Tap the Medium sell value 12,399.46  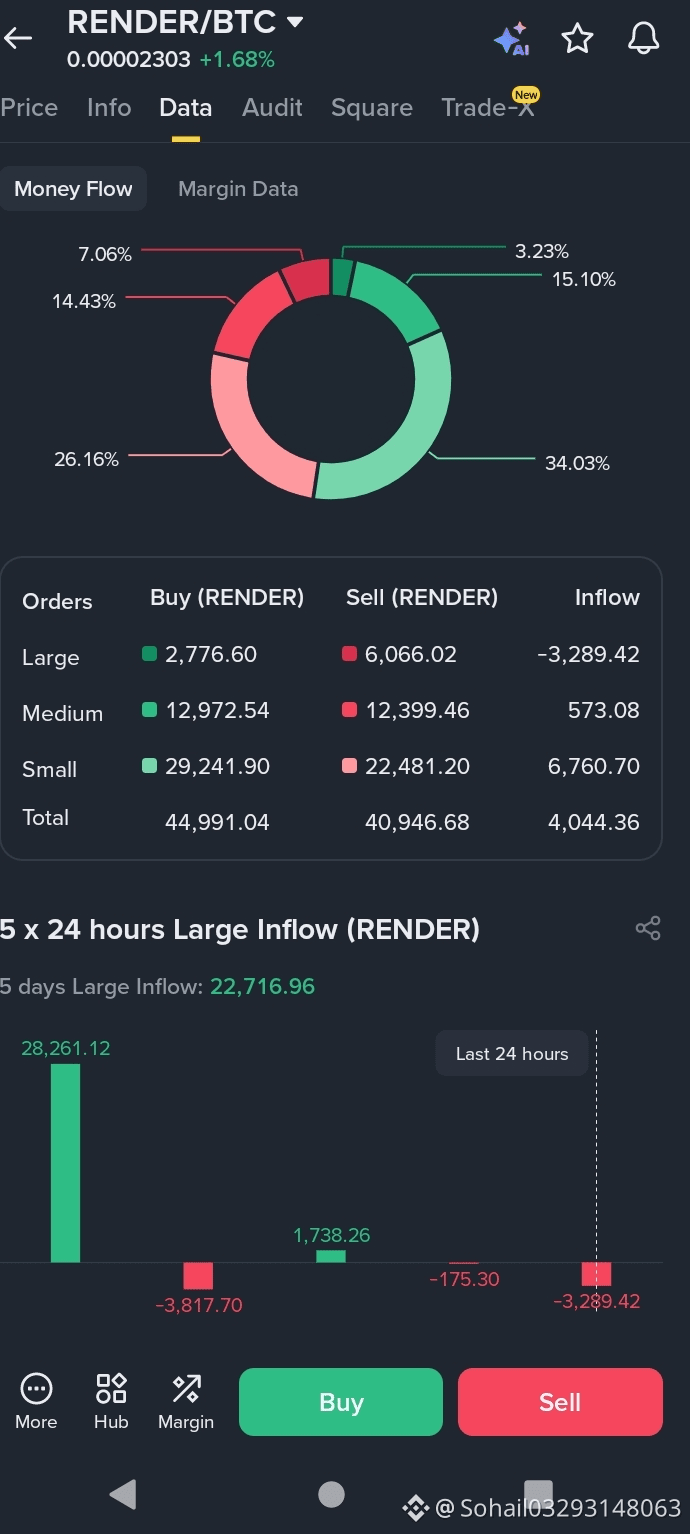tap(417, 710)
